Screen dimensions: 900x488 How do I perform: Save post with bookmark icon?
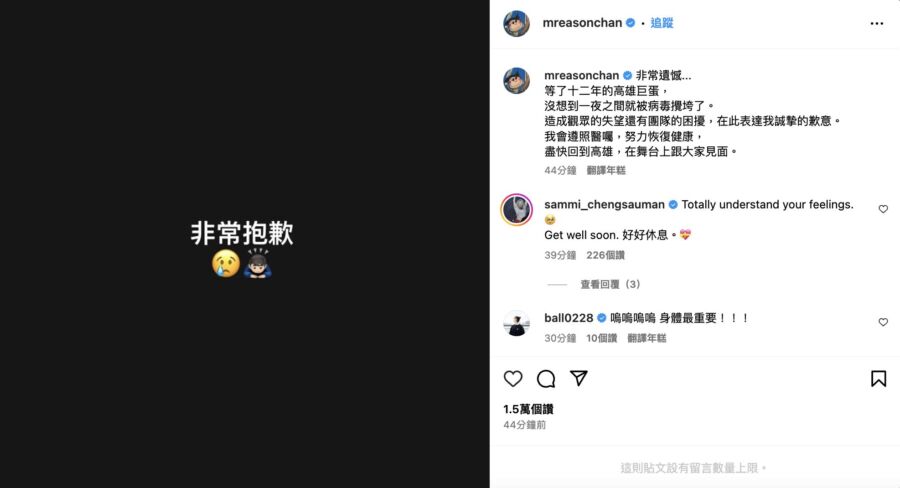(878, 378)
